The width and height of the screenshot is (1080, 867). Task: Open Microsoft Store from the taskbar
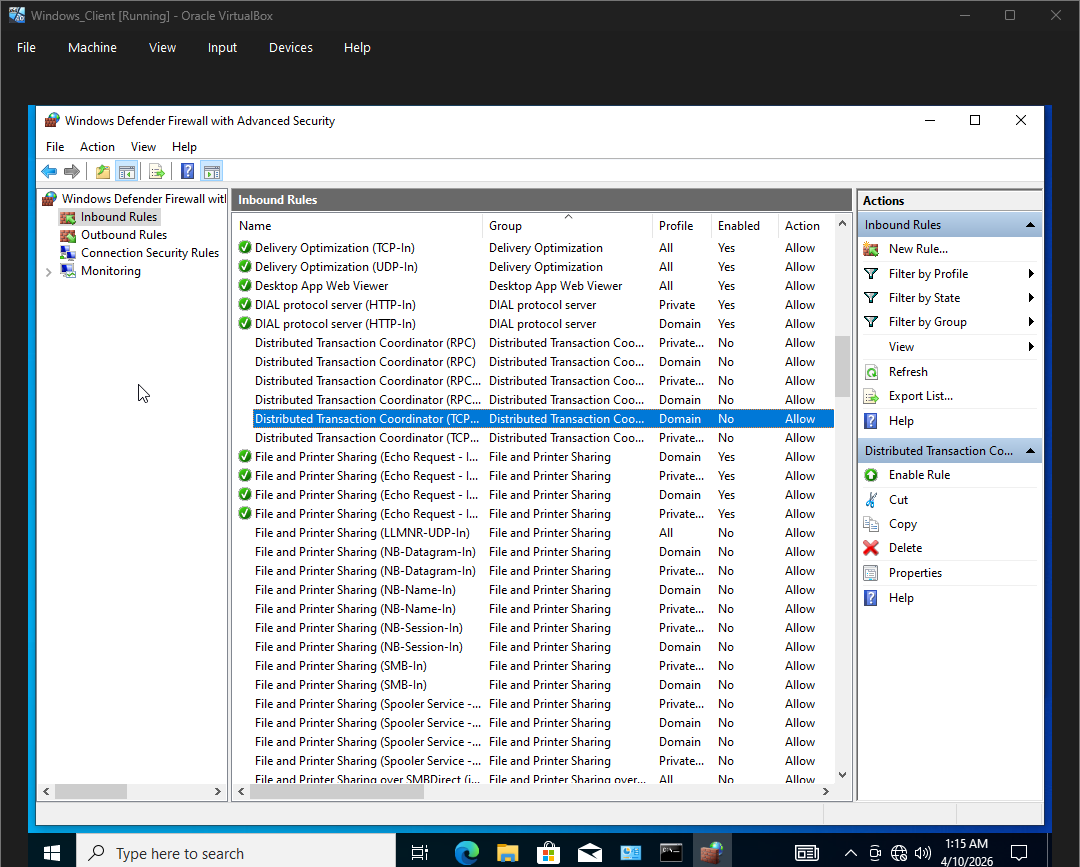[x=548, y=853]
